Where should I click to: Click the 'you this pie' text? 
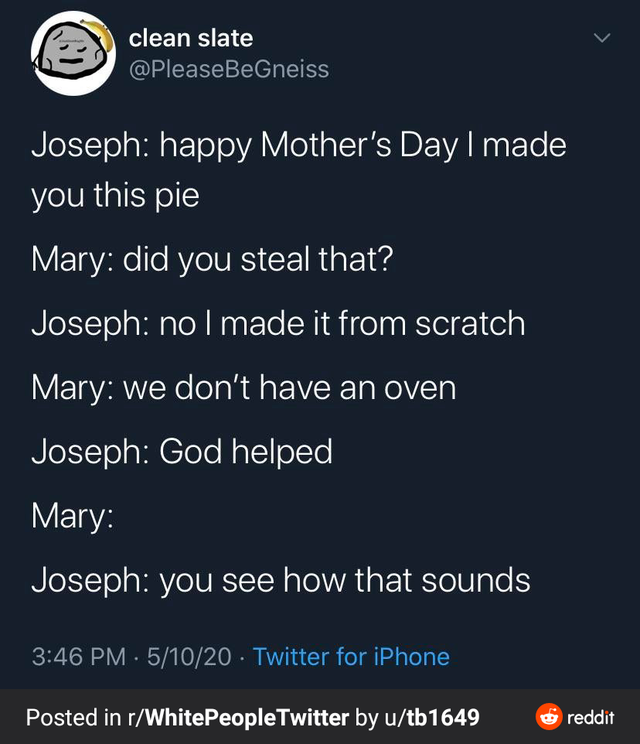(x=115, y=195)
